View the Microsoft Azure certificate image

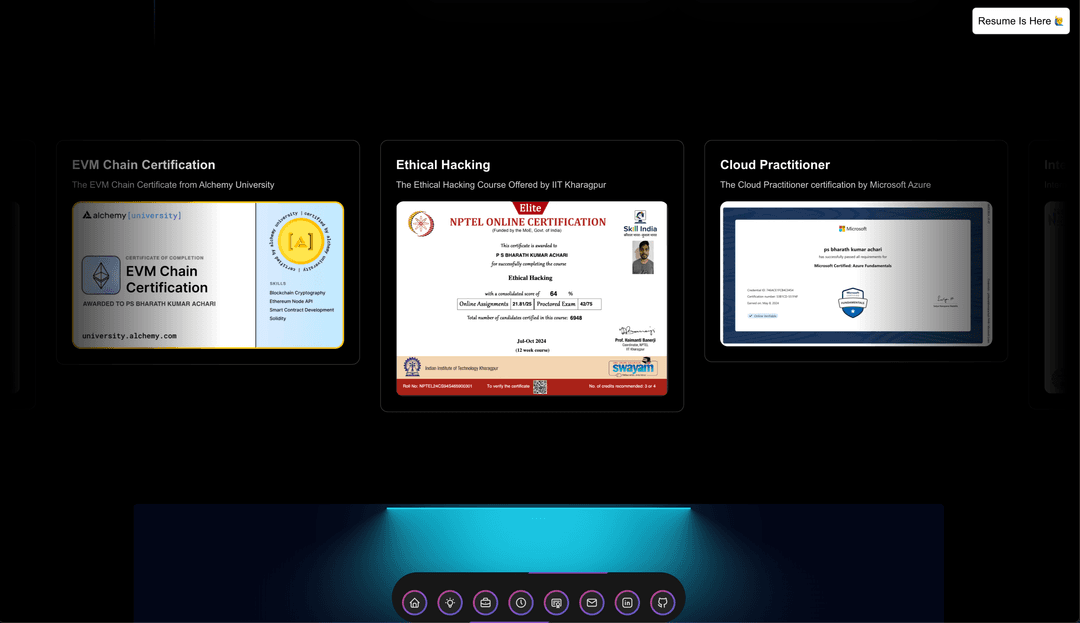856,273
